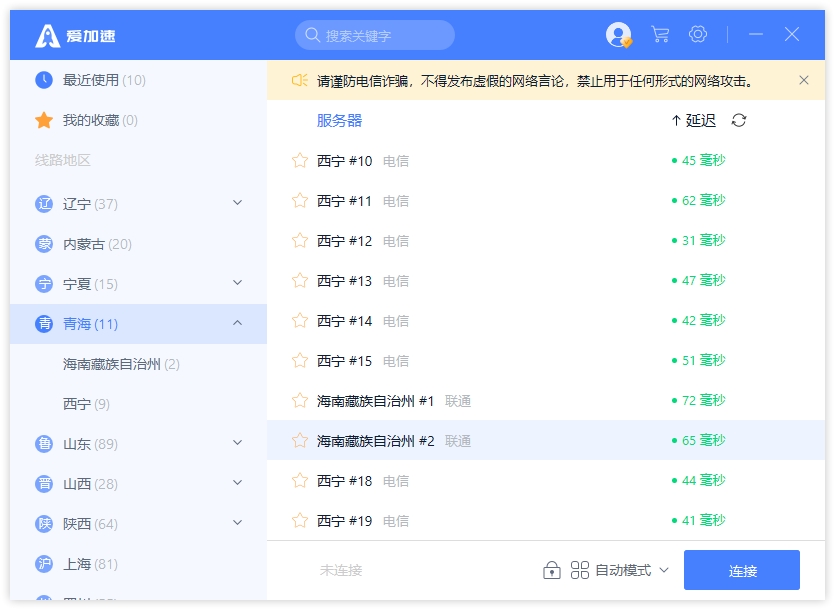The width and height of the screenshot is (835, 610).
Task: Expand the 宁夏 region chevron
Action: pos(238,282)
